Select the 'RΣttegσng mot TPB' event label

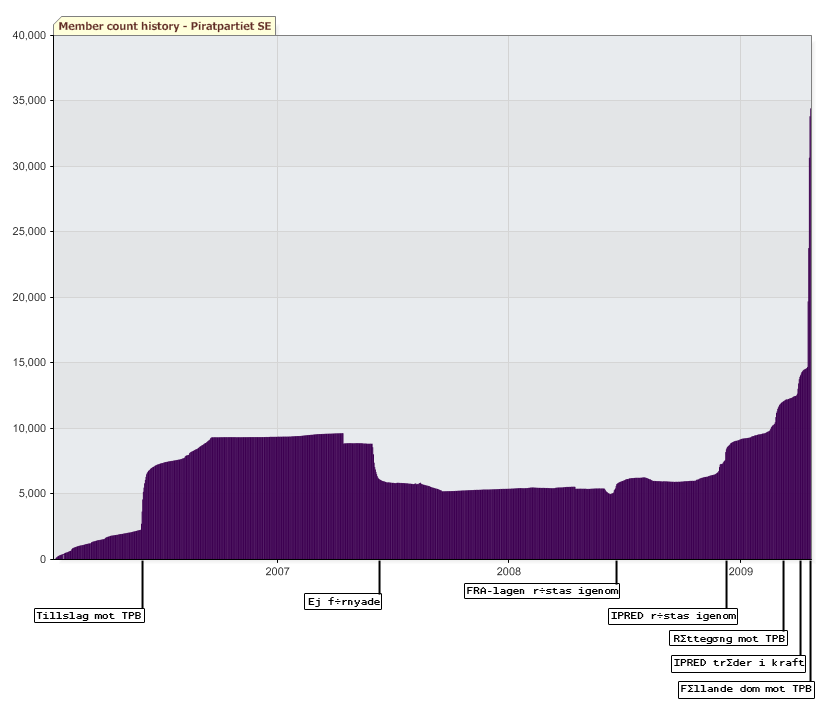pos(728,638)
